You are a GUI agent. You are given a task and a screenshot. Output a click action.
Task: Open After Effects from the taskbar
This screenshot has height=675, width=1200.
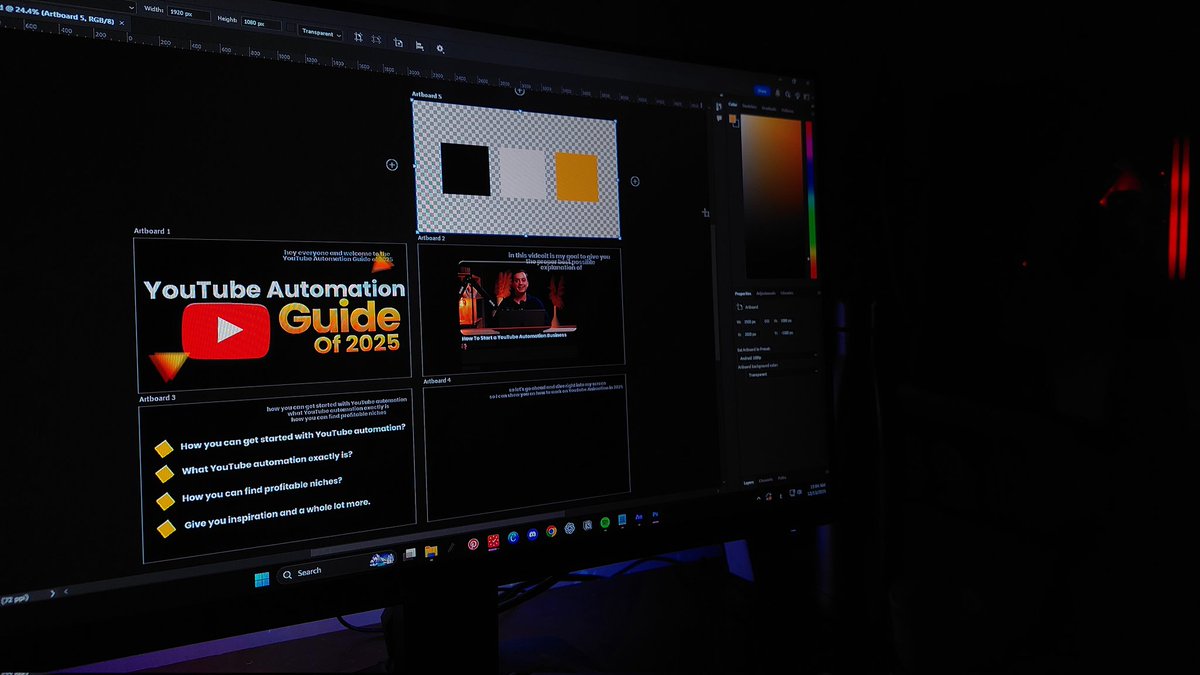(x=639, y=517)
